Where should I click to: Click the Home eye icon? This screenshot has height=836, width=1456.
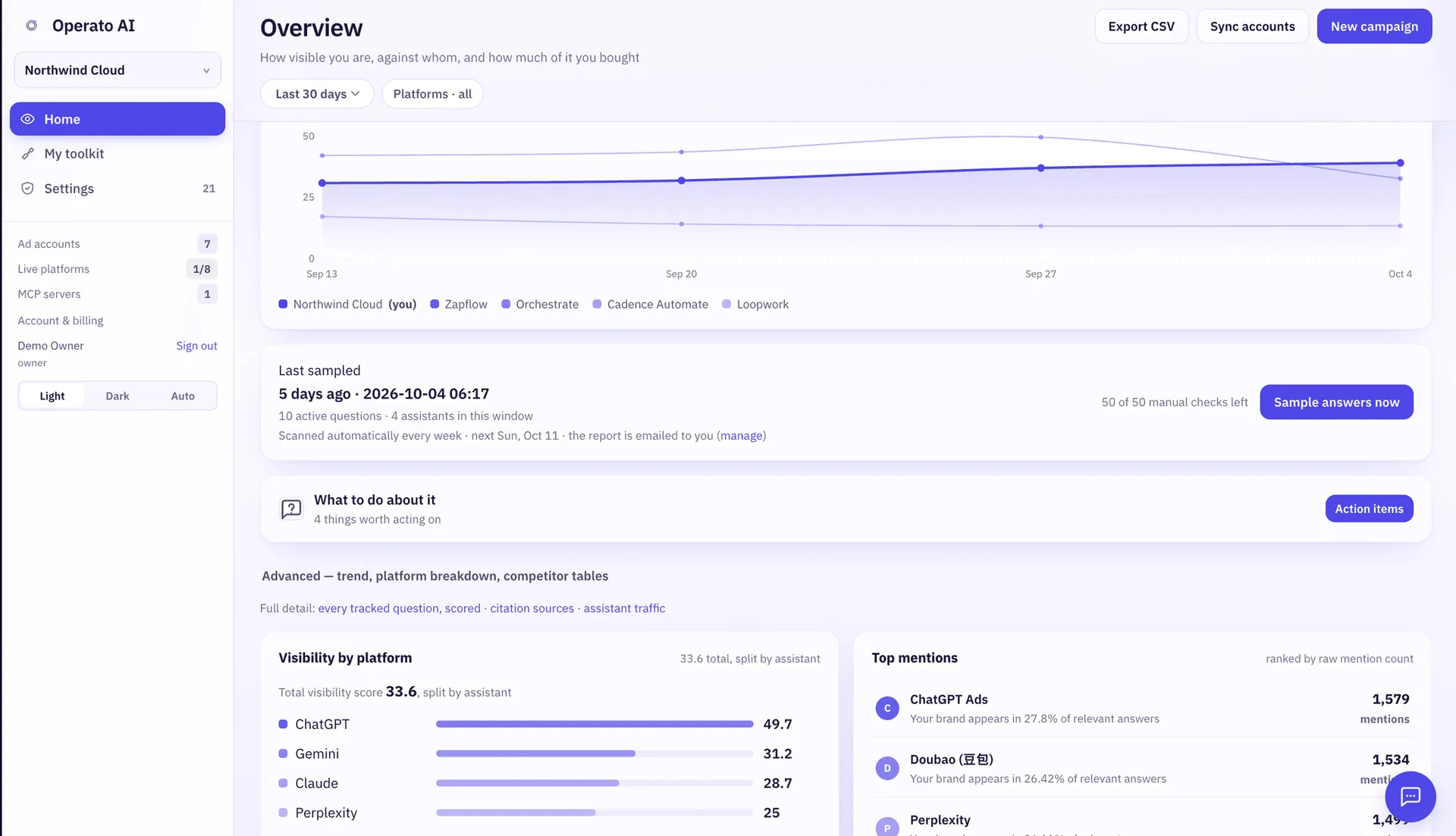[27, 119]
